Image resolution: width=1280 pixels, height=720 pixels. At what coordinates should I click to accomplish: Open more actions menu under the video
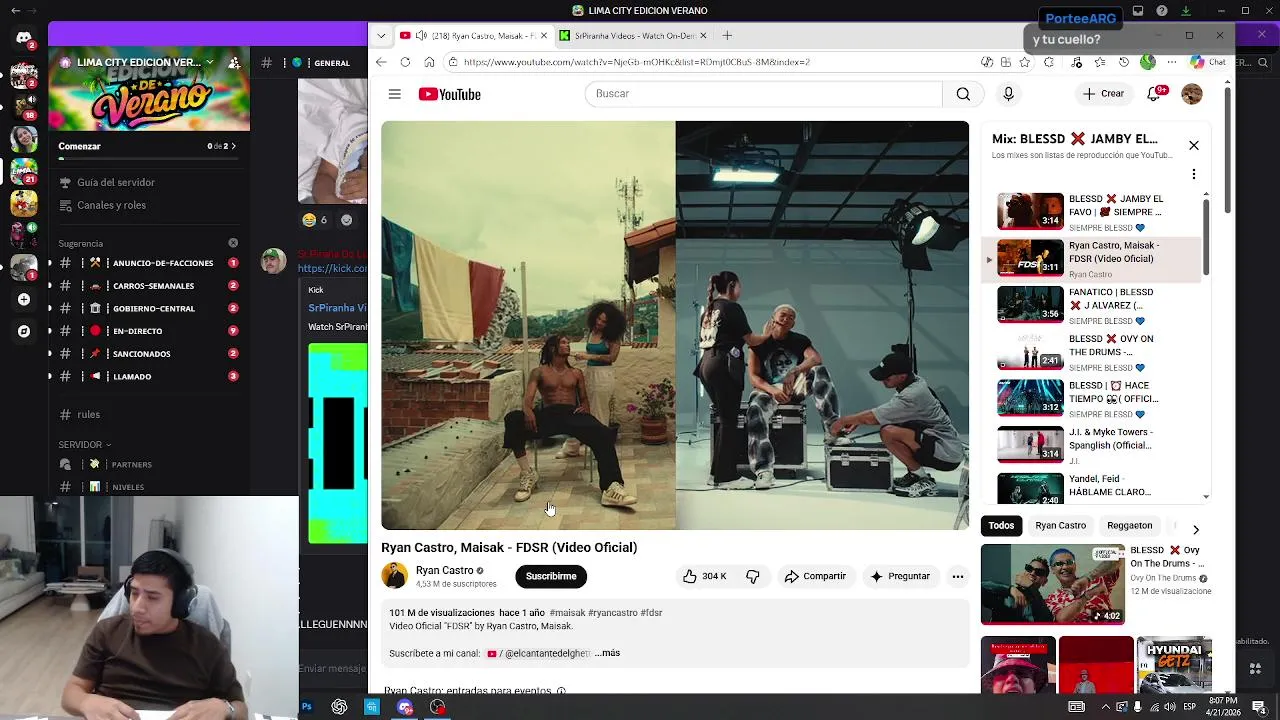(x=958, y=576)
